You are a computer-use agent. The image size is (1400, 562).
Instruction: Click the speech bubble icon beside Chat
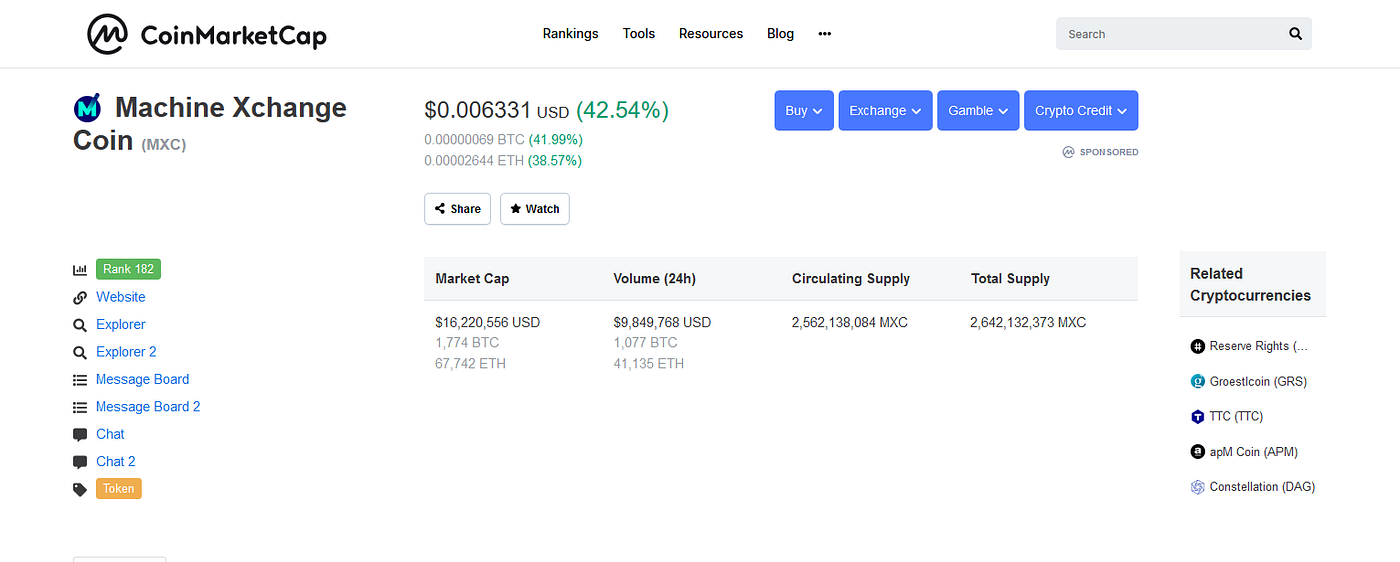click(80, 435)
